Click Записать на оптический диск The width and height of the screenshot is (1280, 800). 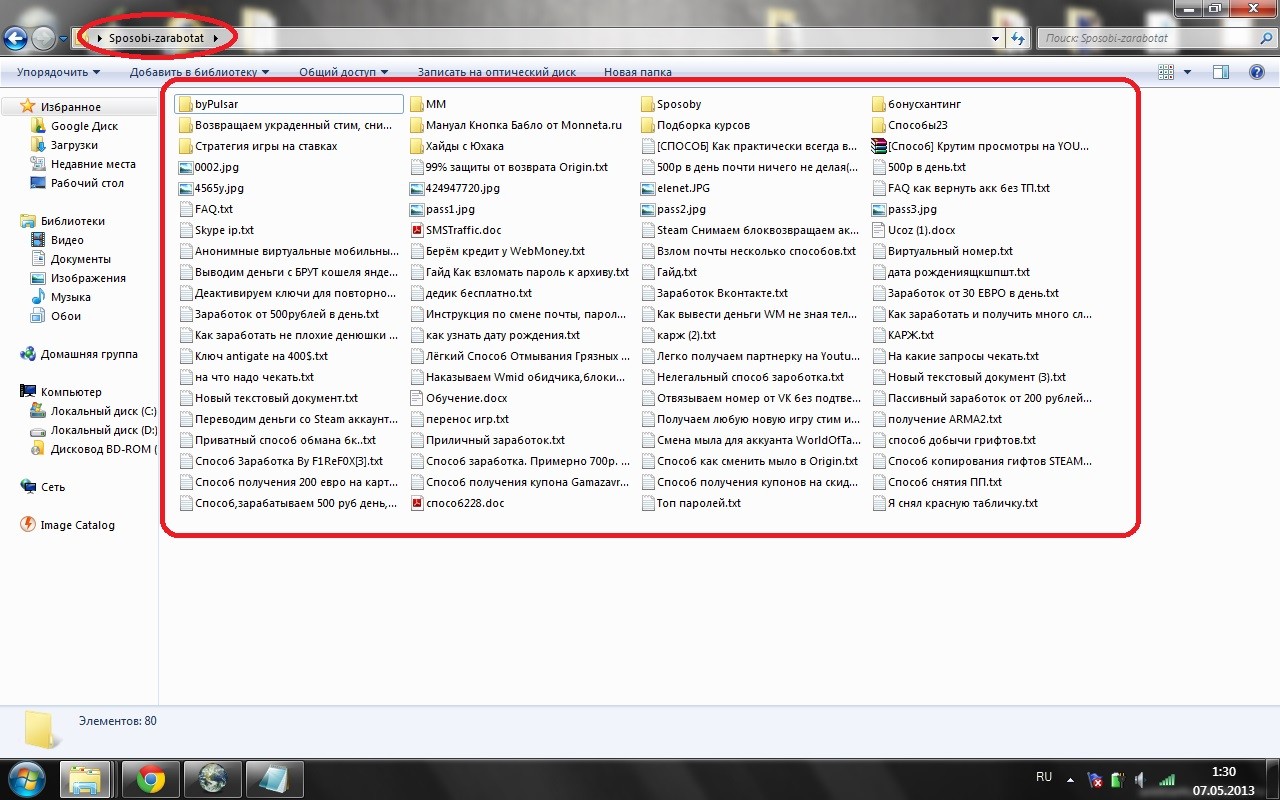click(x=496, y=72)
